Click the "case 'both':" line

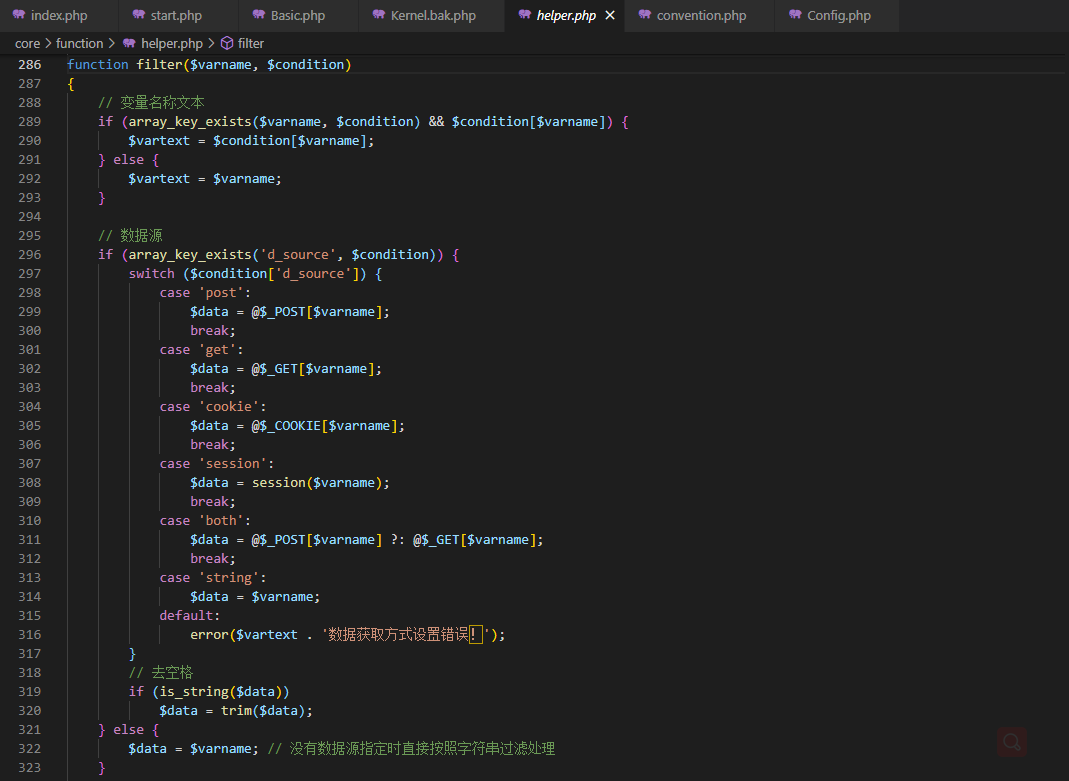pyautogui.click(x=205, y=521)
